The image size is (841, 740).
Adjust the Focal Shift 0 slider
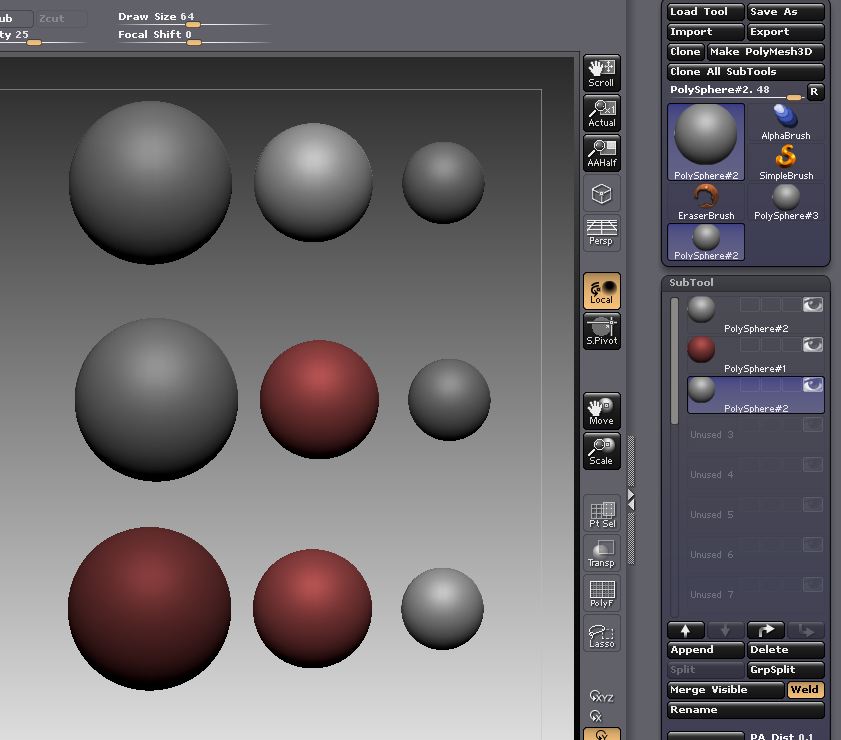pyautogui.click(x=193, y=36)
